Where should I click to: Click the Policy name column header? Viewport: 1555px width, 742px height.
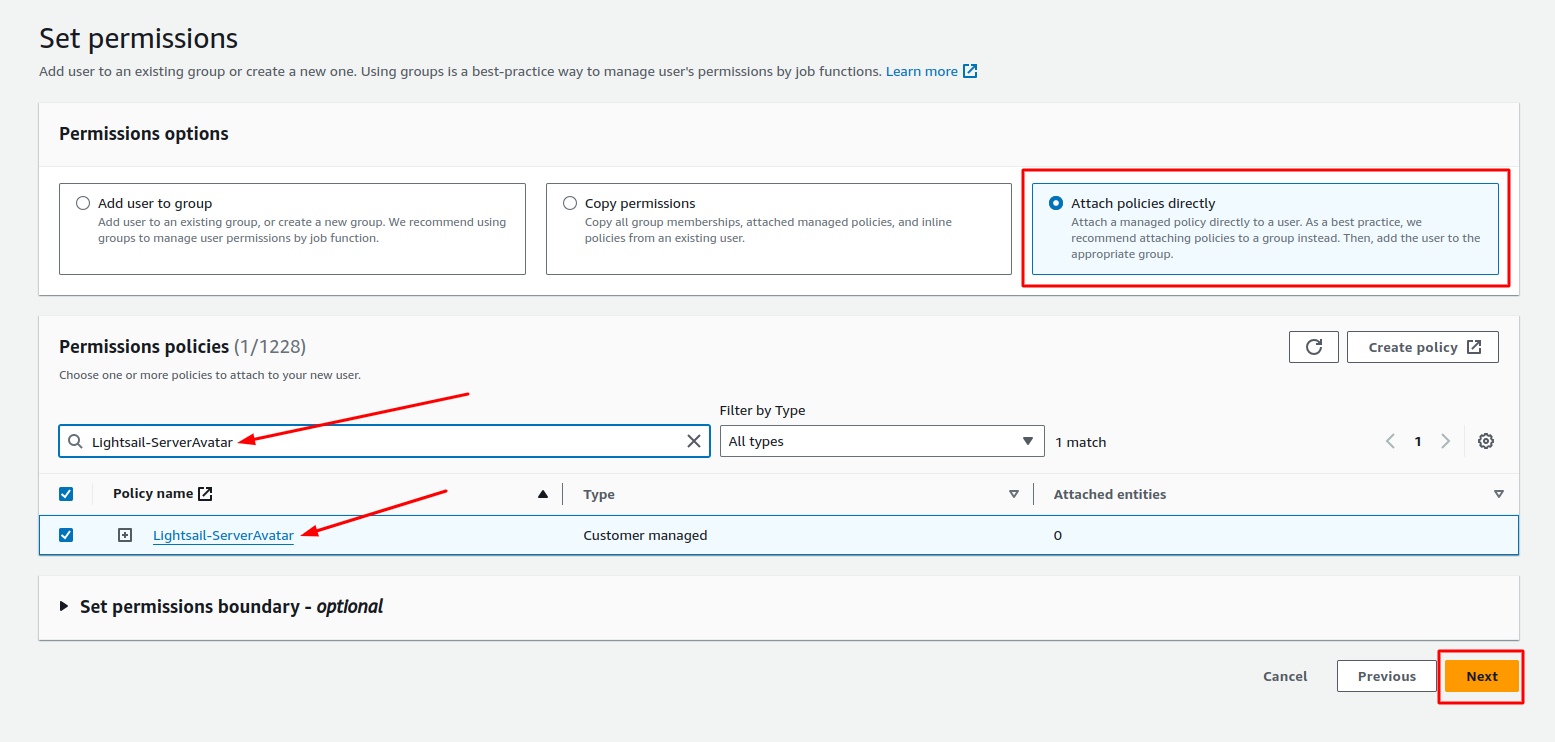tap(153, 493)
